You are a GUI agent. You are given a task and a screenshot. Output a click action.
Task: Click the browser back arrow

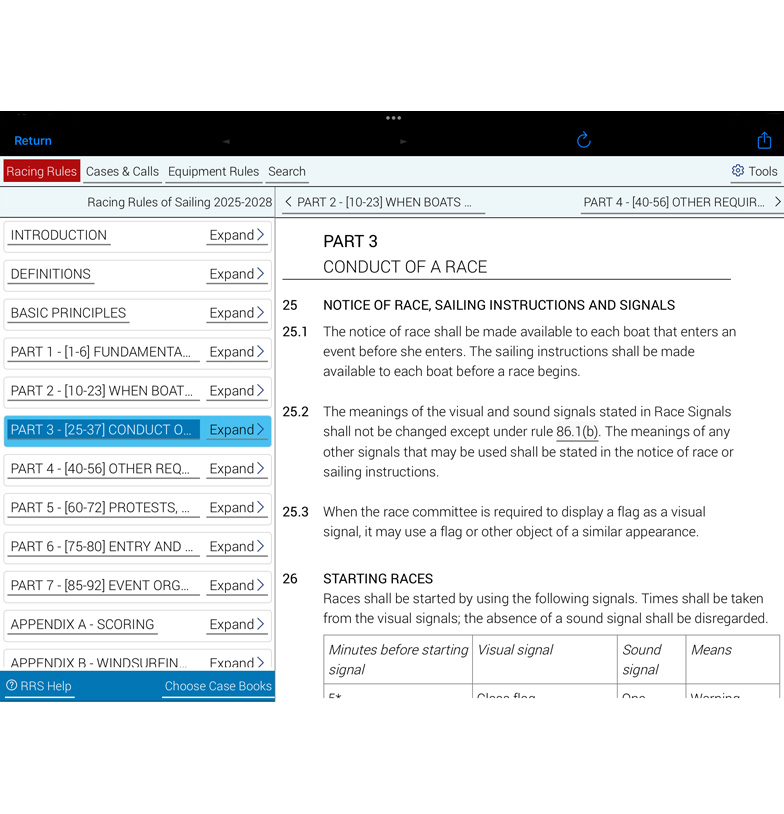(x=226, y=141)
